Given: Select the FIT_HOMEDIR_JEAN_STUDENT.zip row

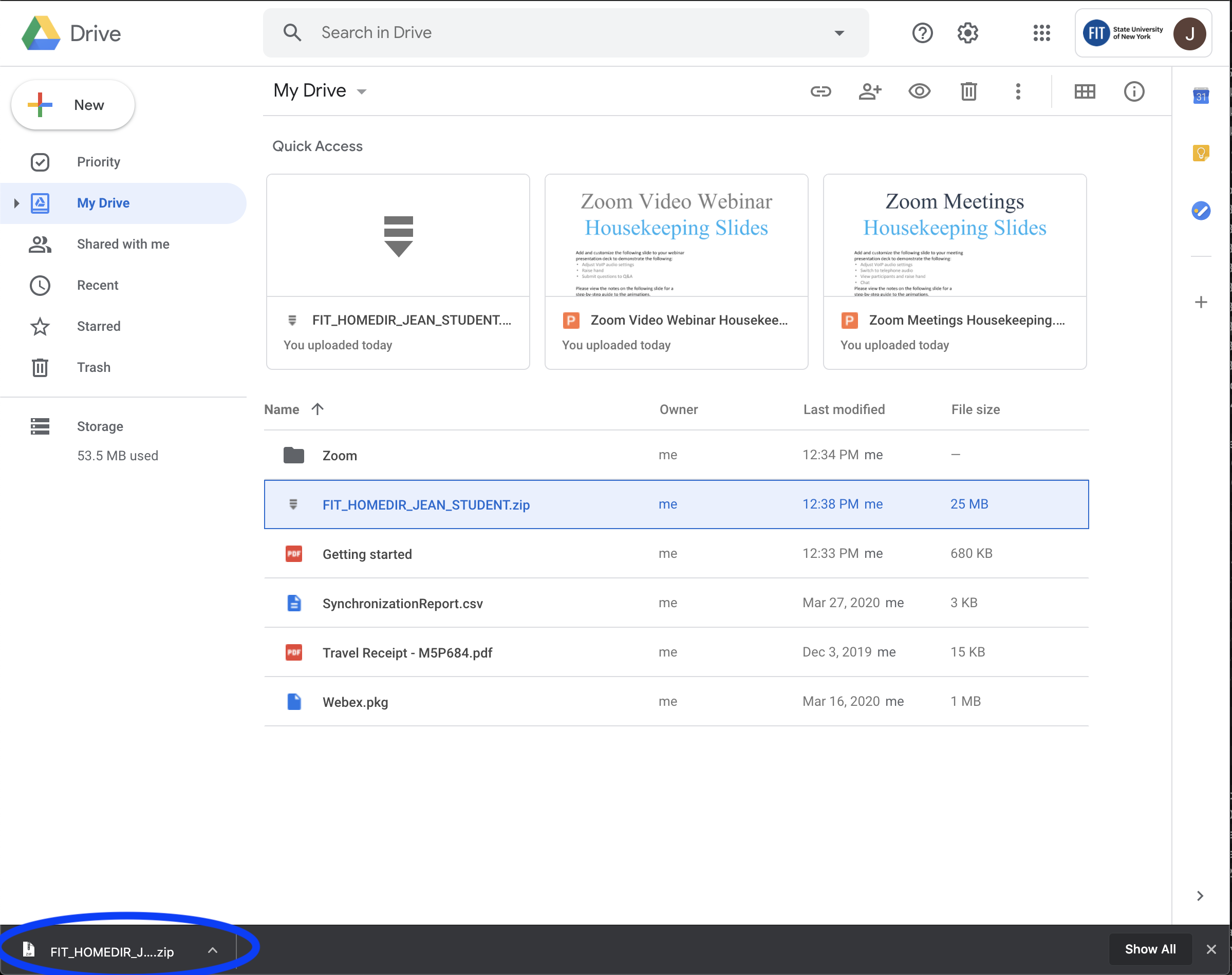Looking at the screenshot, I should 676,504.
